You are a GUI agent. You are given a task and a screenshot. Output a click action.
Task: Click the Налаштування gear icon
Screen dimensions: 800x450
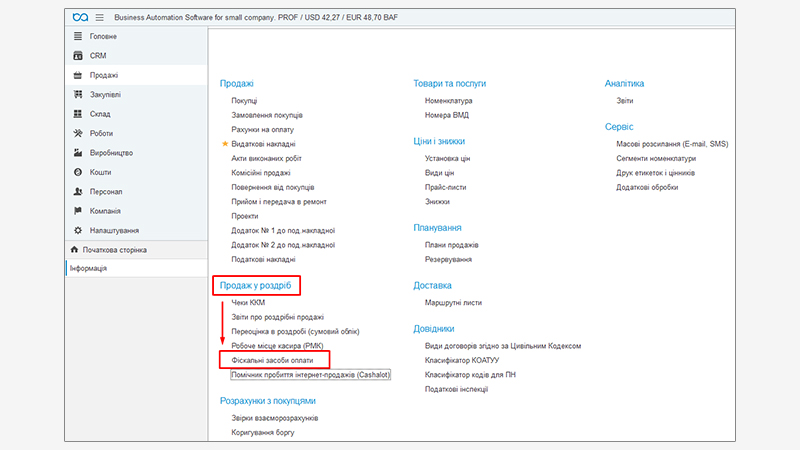pyautogui.click(x=78, y=230)
